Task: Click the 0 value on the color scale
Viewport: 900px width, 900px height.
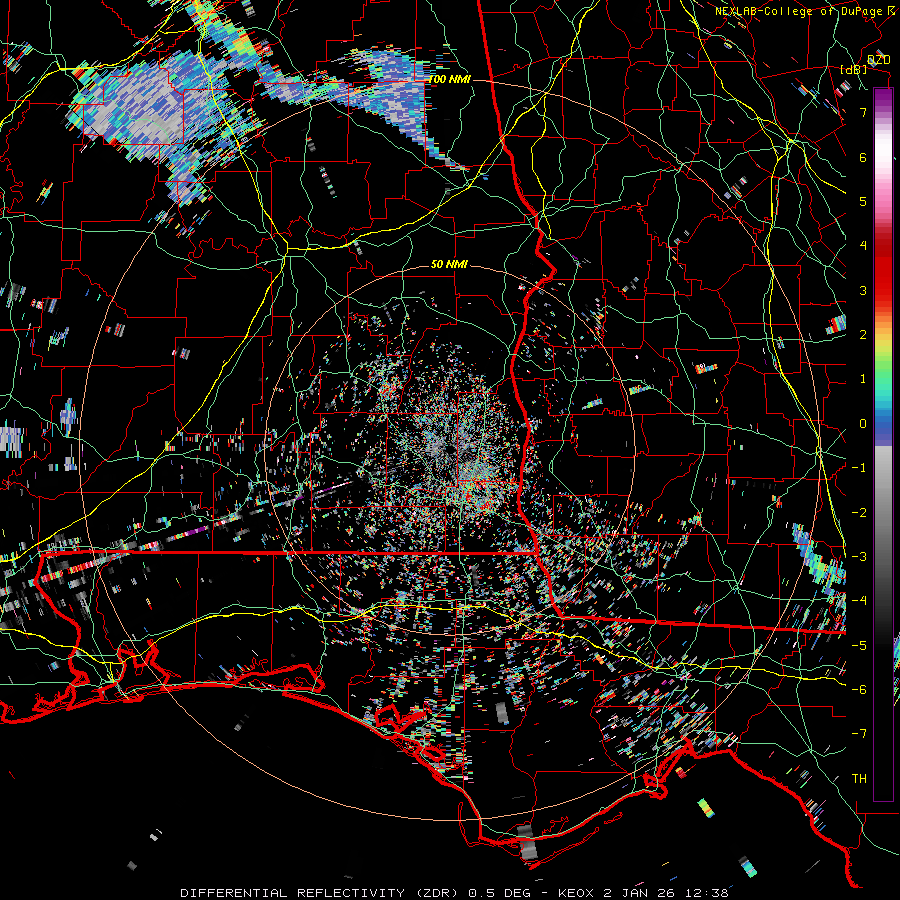Action: click(863, 424)
